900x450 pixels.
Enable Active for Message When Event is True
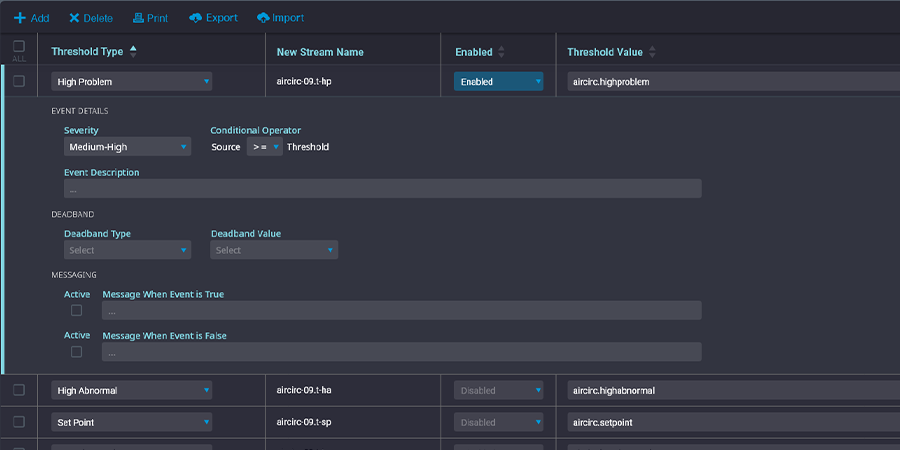76,310
